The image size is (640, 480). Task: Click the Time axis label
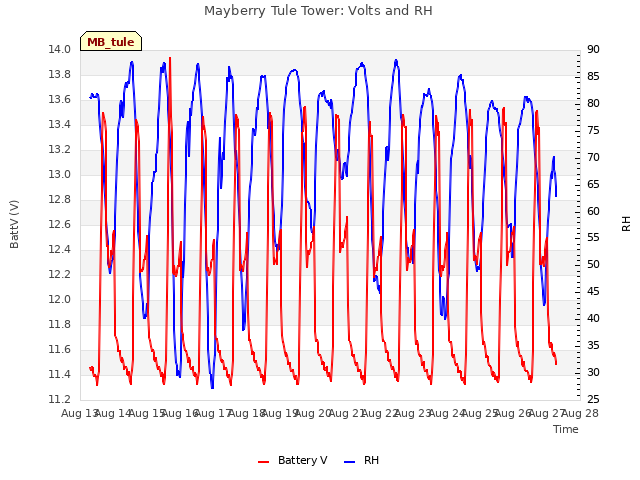tap(566, 429)
